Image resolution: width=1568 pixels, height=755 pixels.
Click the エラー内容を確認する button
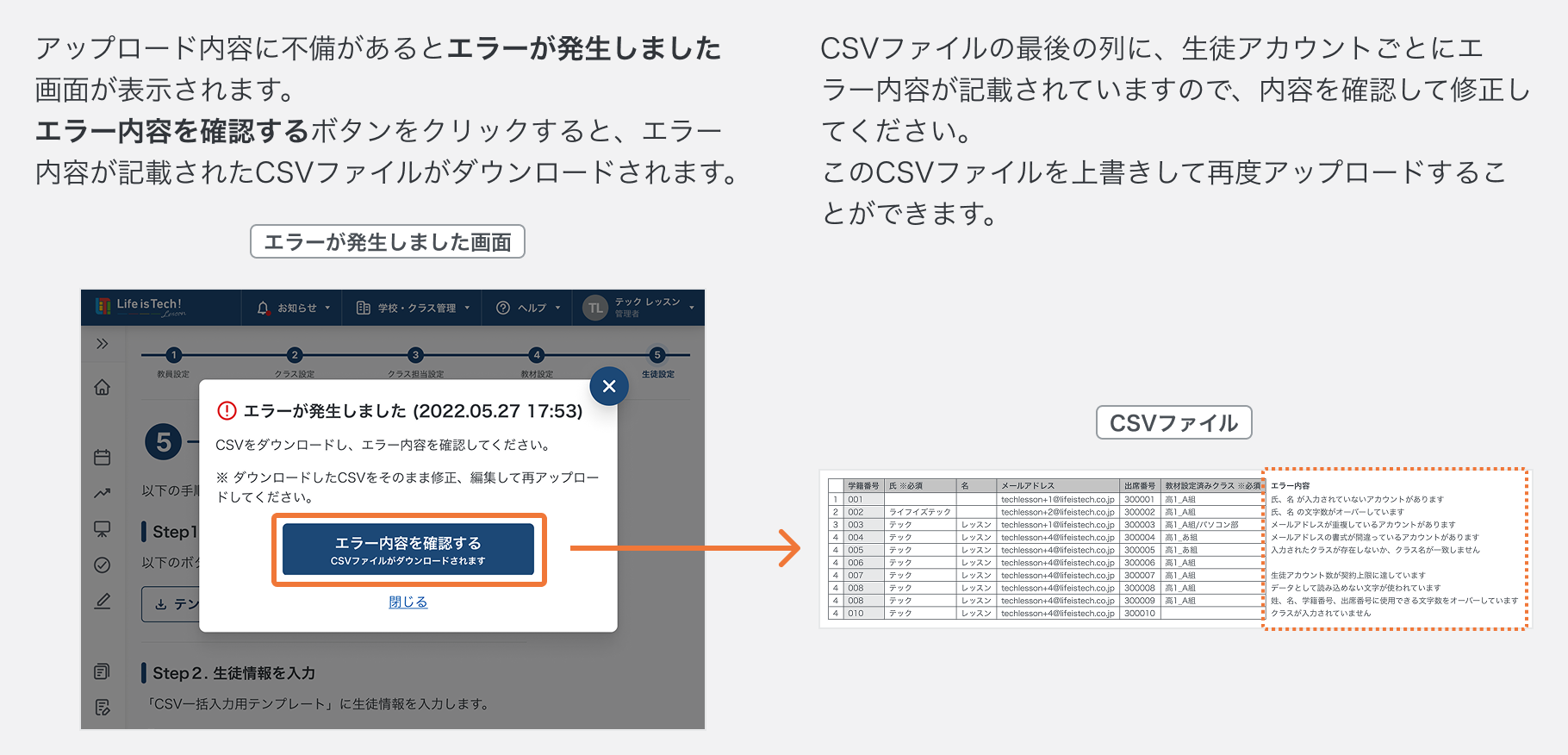pyautogui.click(x=408, y=550)
